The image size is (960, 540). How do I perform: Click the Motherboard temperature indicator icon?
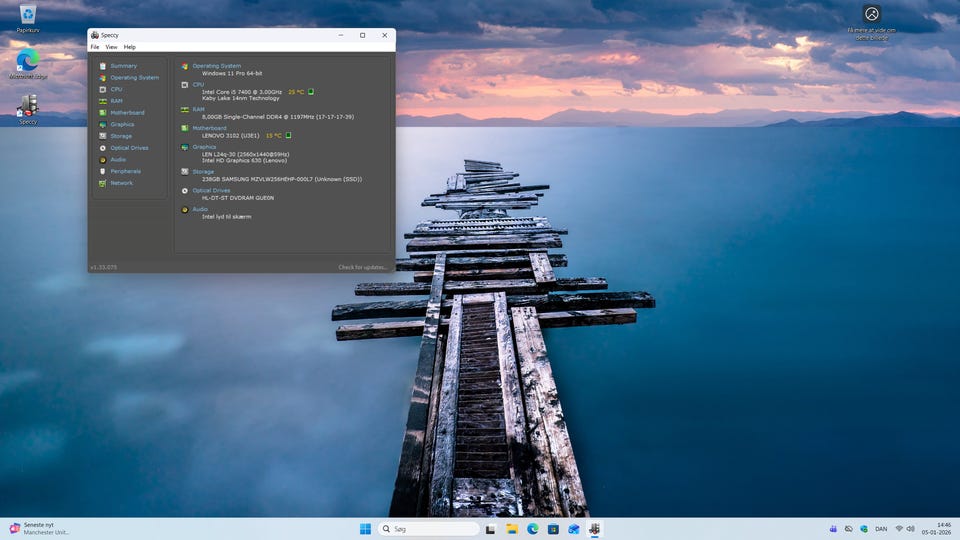[289, 135]
